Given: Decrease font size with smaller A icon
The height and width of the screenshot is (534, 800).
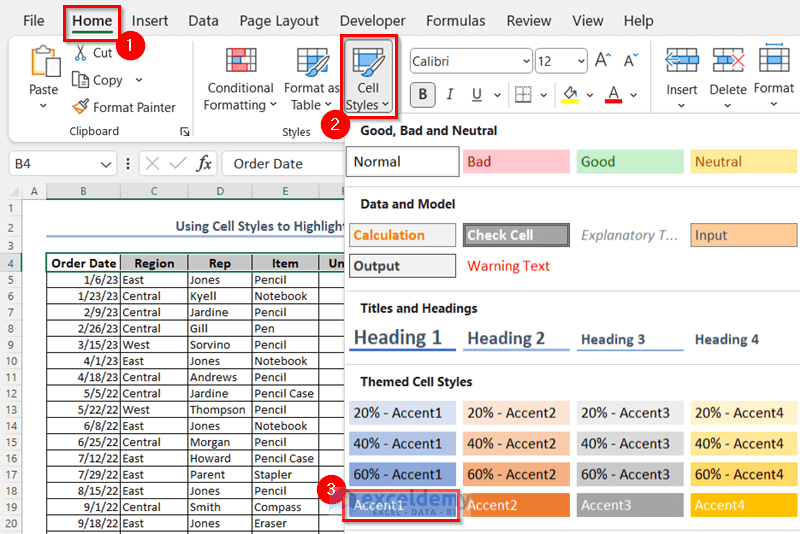Looking at the screenshot, I should (x=631, y=60).
